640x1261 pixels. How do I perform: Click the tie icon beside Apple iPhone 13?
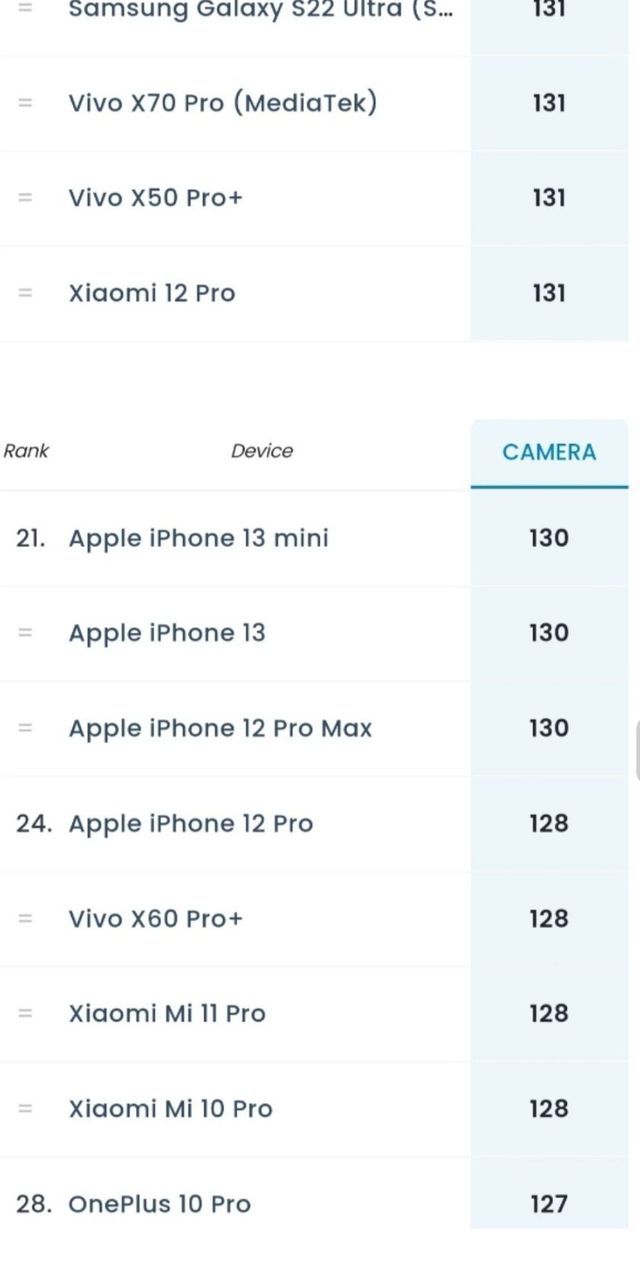(26, 633)
